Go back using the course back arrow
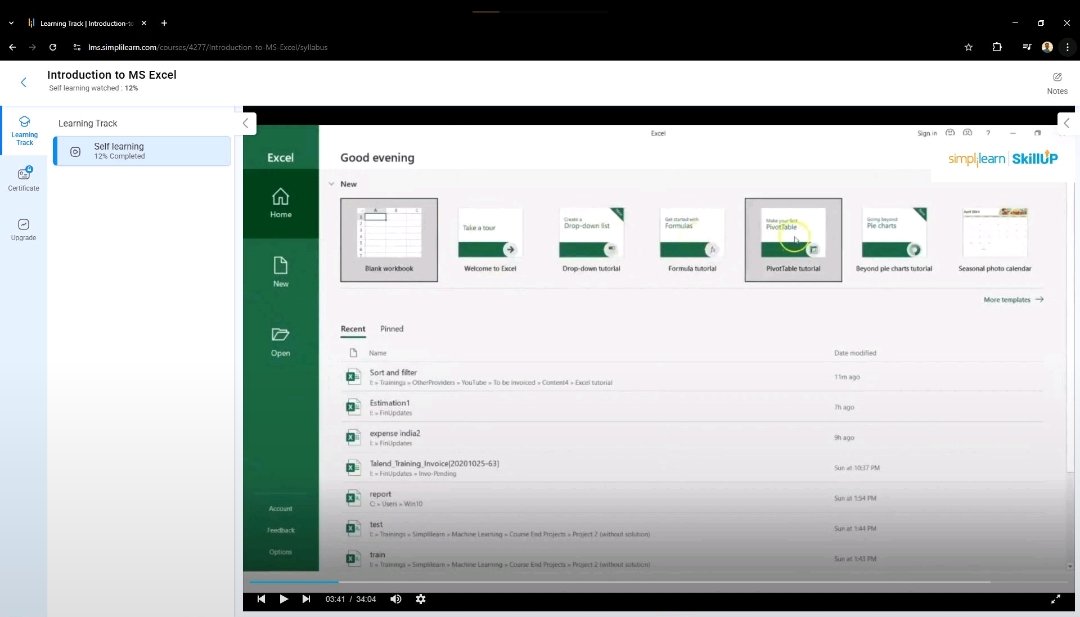This screenshot has height=617, width=1080. (x=23, y=83)
